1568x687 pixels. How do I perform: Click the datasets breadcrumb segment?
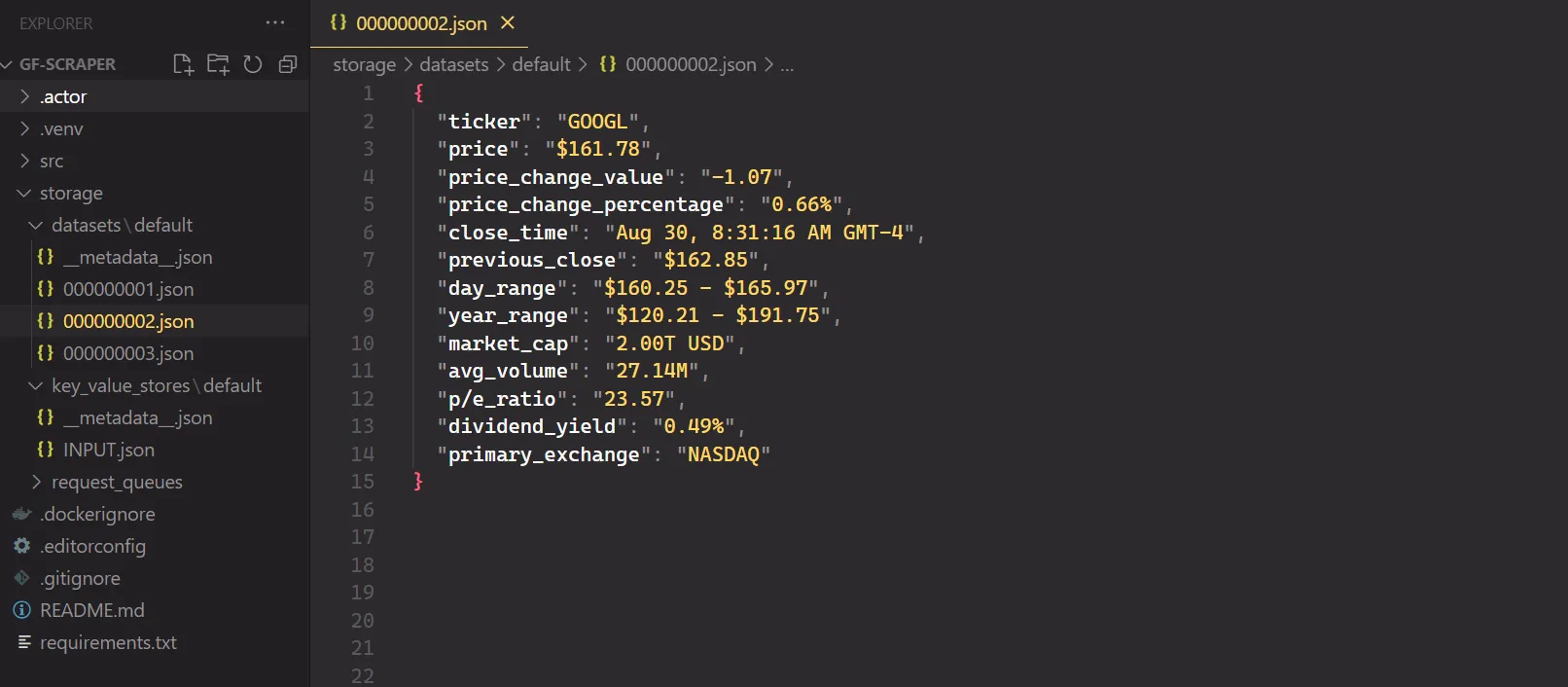click(453, 64)
